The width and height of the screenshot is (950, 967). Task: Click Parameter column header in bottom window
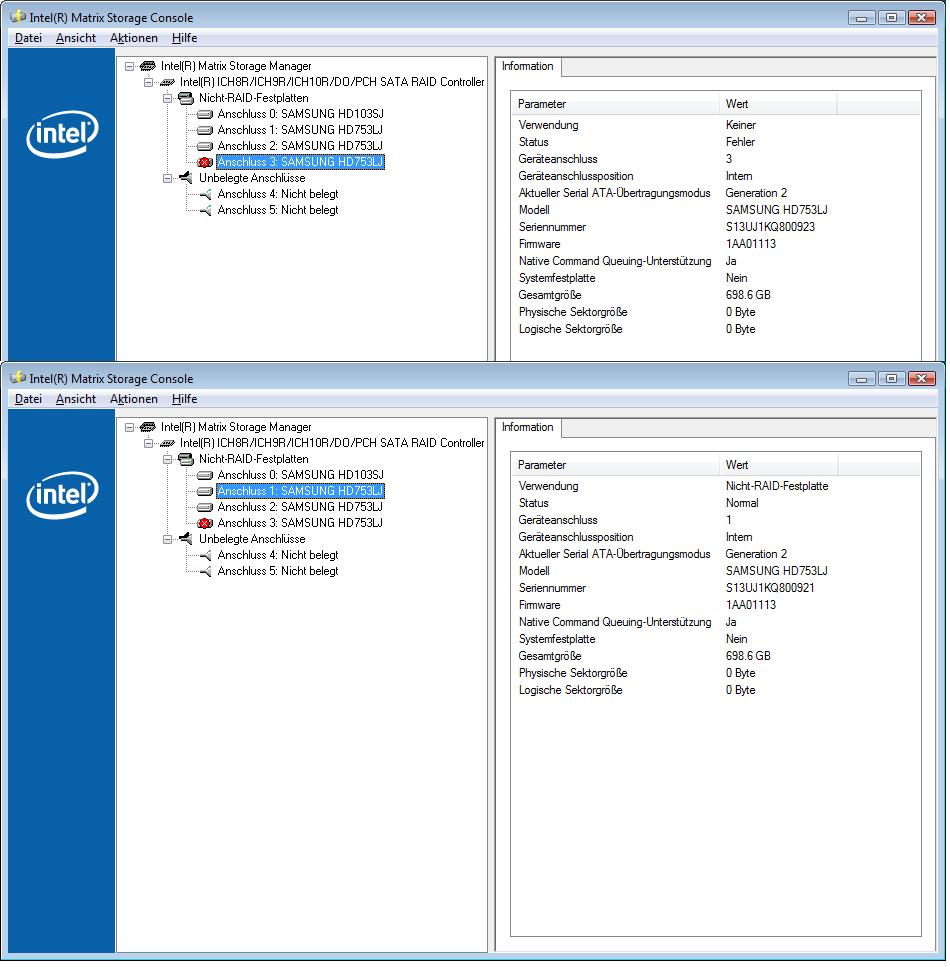[x=615, y=465]
